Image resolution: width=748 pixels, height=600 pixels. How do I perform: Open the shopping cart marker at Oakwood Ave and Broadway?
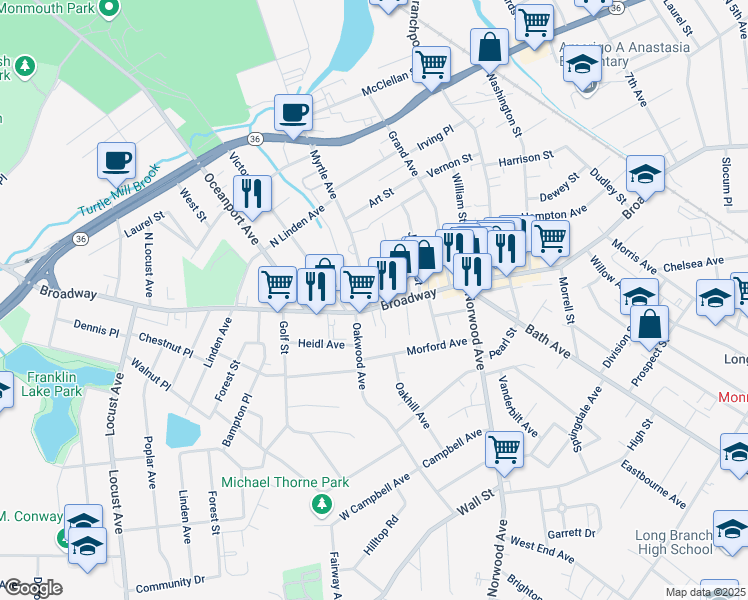click(x=359, y=289)
